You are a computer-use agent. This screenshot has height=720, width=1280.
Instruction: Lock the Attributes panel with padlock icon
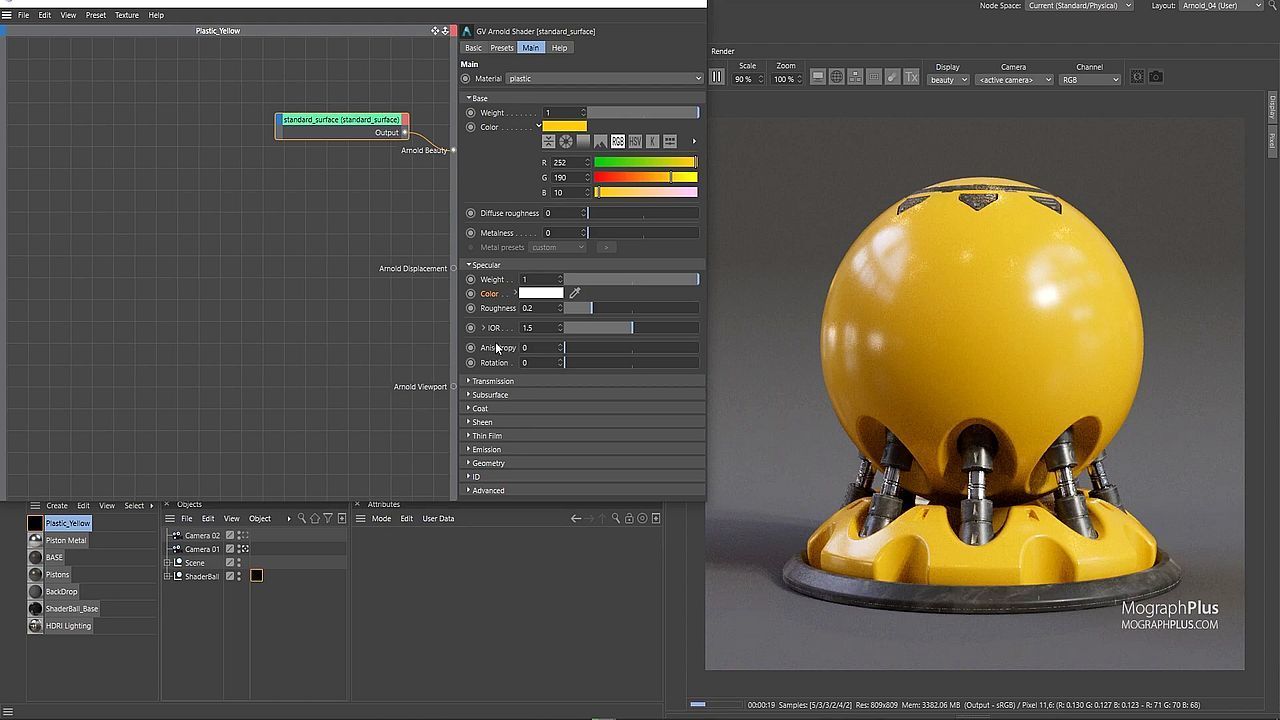(629, 519)
